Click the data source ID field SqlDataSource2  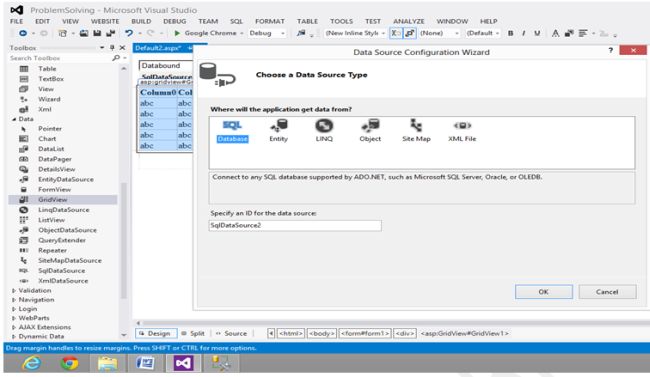click(295, 225)
